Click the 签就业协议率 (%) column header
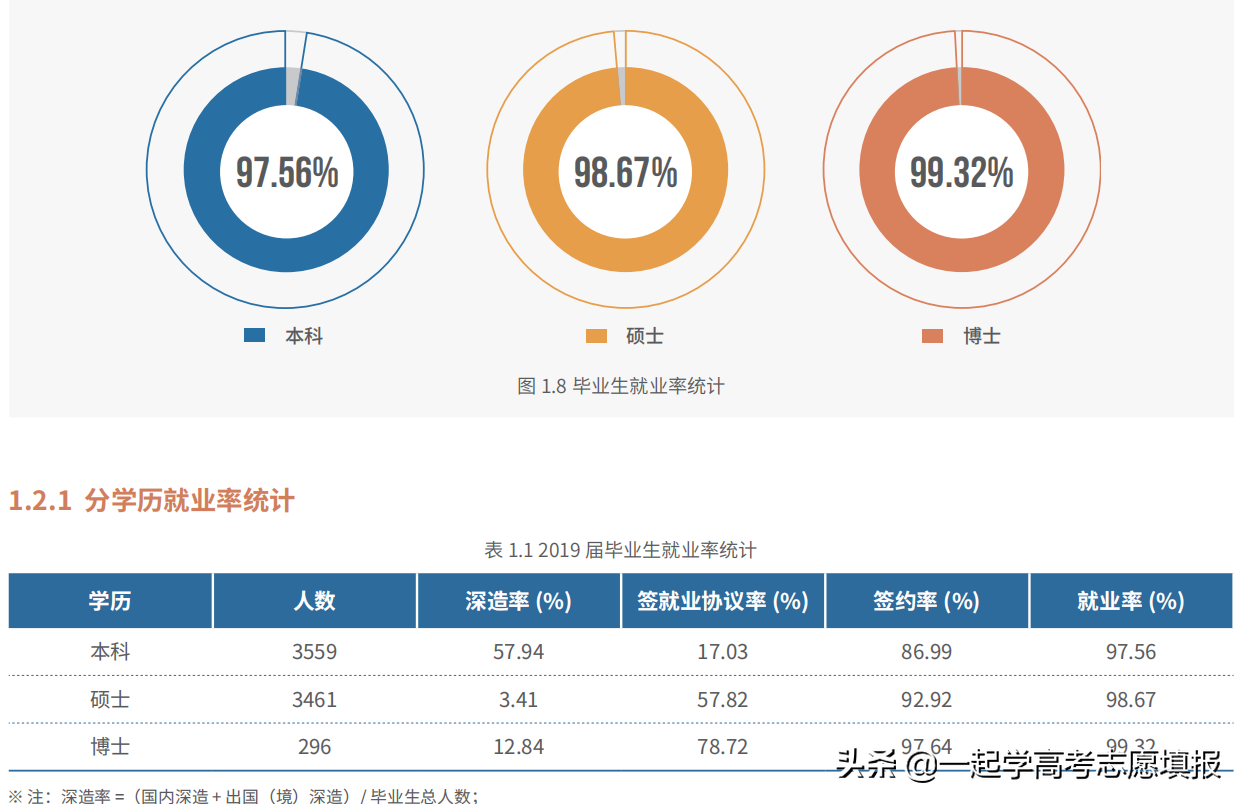This screenshot has height=804, width=1245. coord(723,601)
